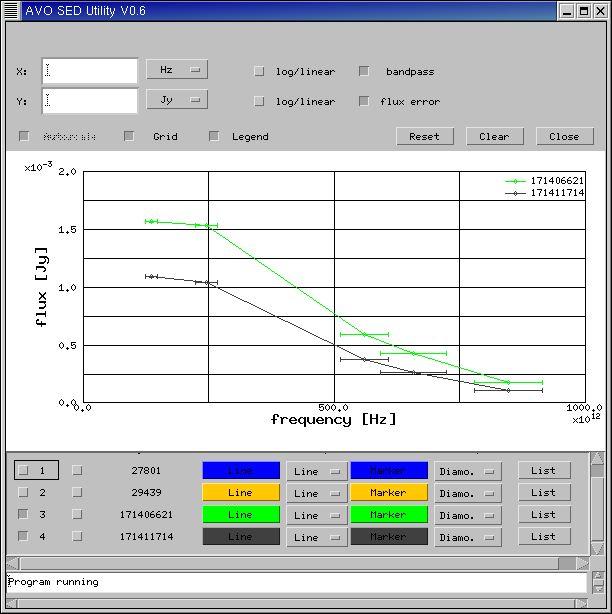Toggle the Legend checkbox
Image resolution: width=612 pixels, height=614 pixels.
coord(214,136)
